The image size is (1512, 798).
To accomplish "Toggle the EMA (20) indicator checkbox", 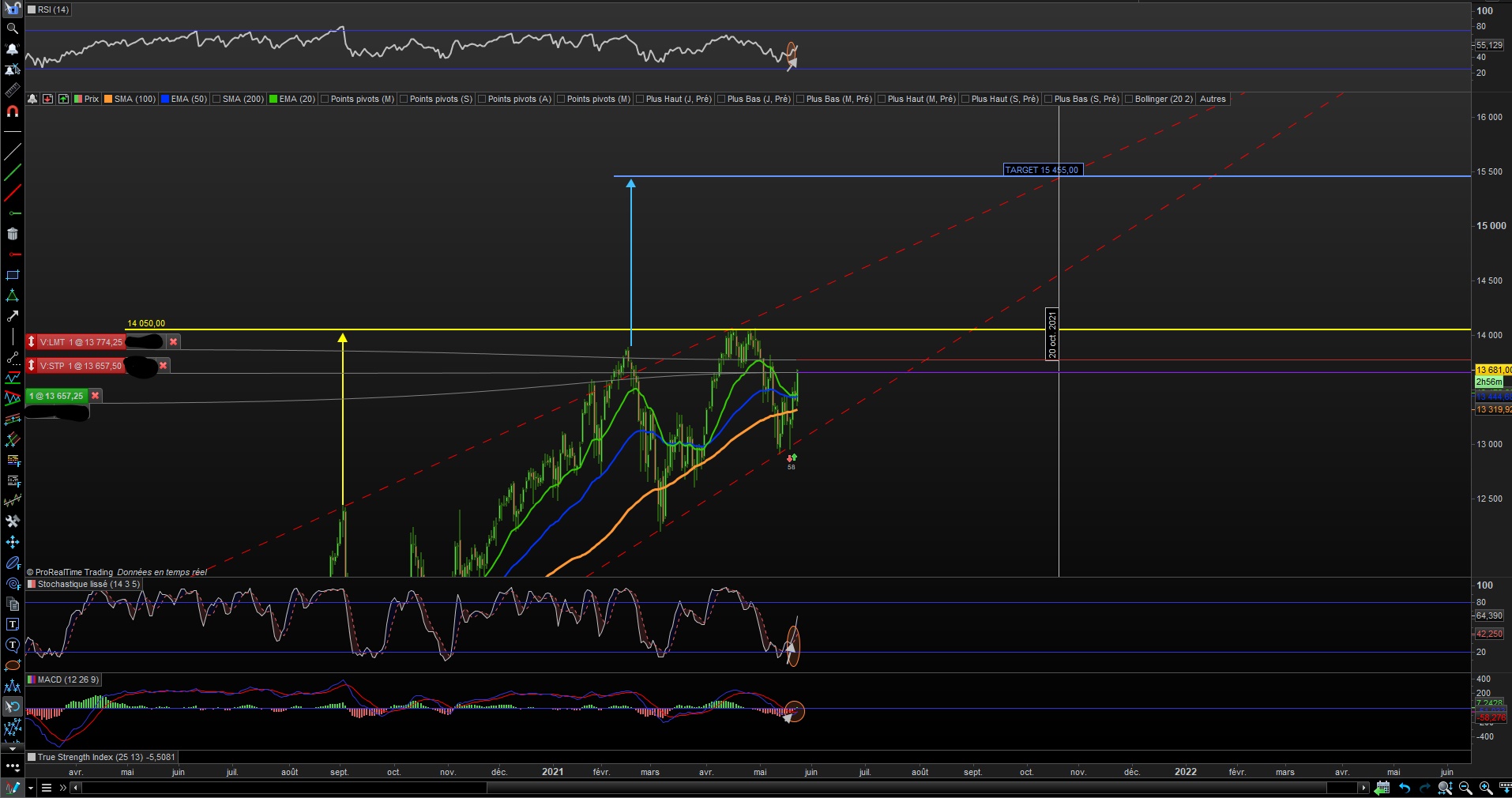I will coord(273,99).
